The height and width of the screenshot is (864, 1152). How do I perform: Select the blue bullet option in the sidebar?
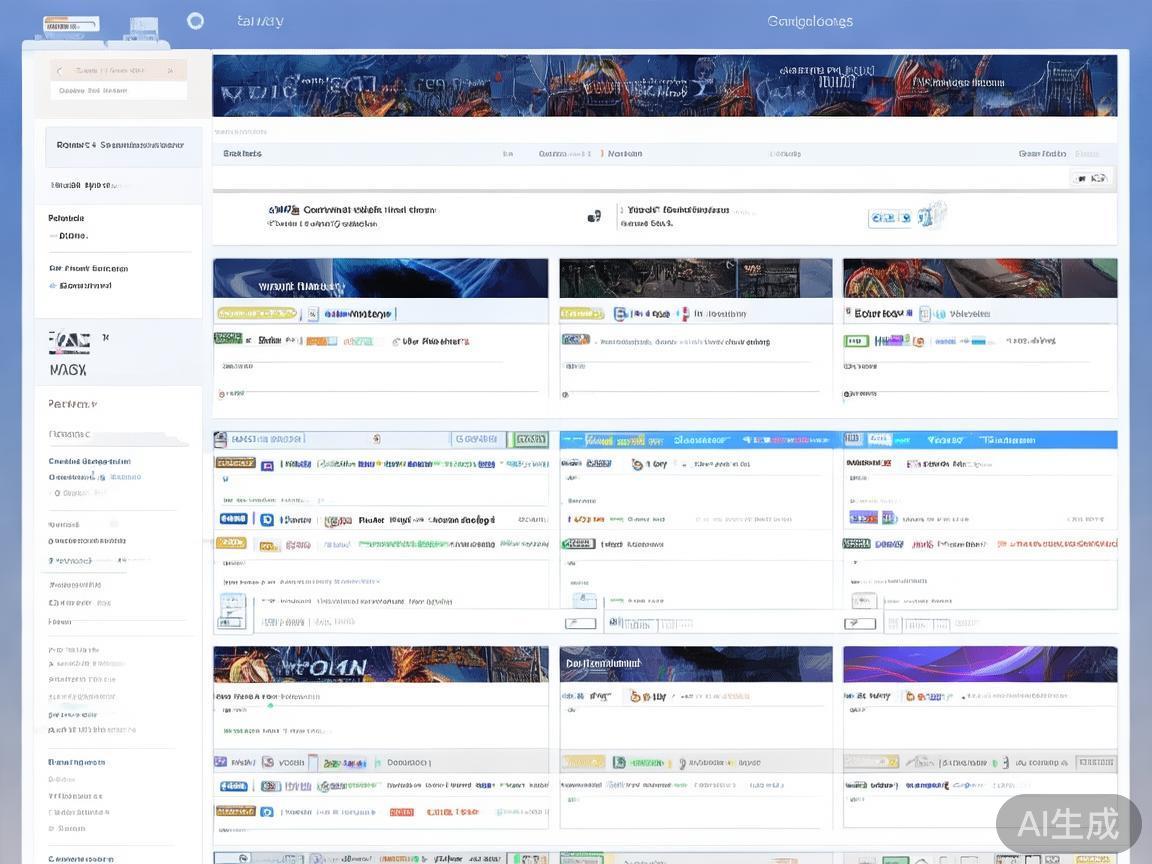click(x=53, y=286)
